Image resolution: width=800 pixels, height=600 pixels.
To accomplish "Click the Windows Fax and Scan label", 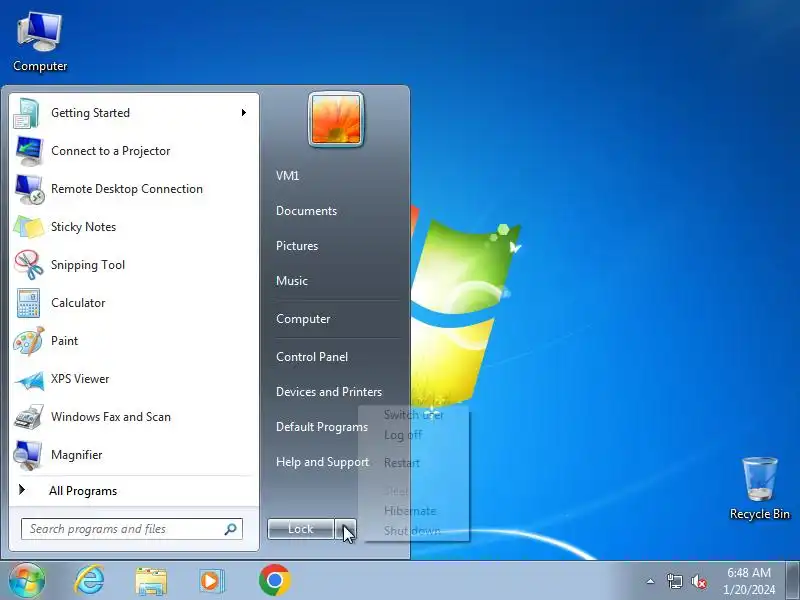I will point(111,417).
